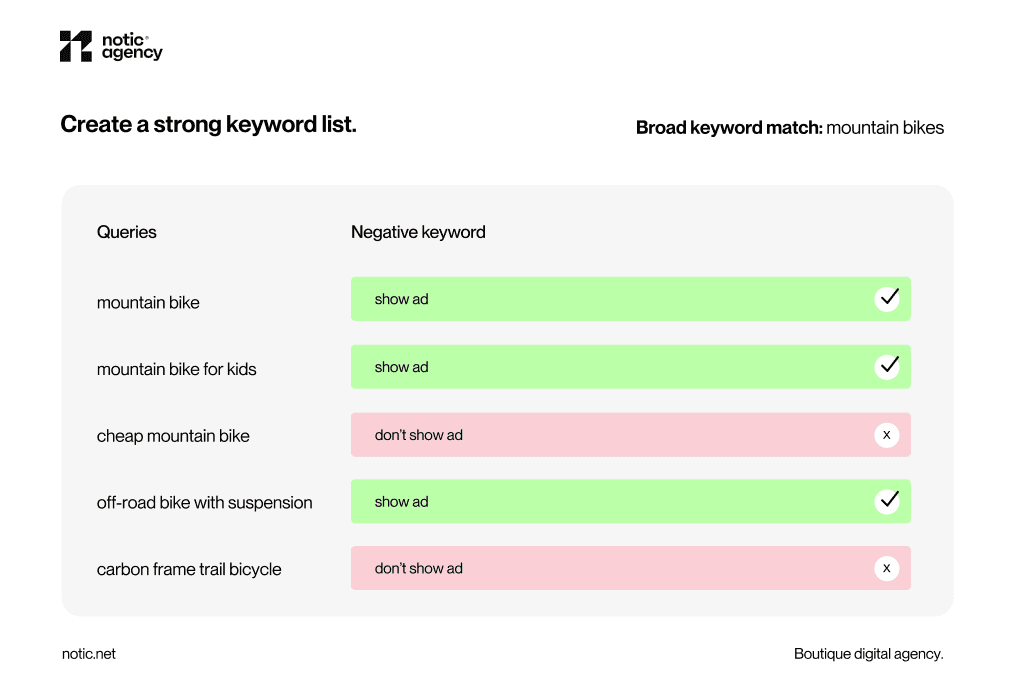Click the checkmark icon for mountain bike
This screenshot has width=1015, height=692.
pyautogui.click(x=887, y=299)
